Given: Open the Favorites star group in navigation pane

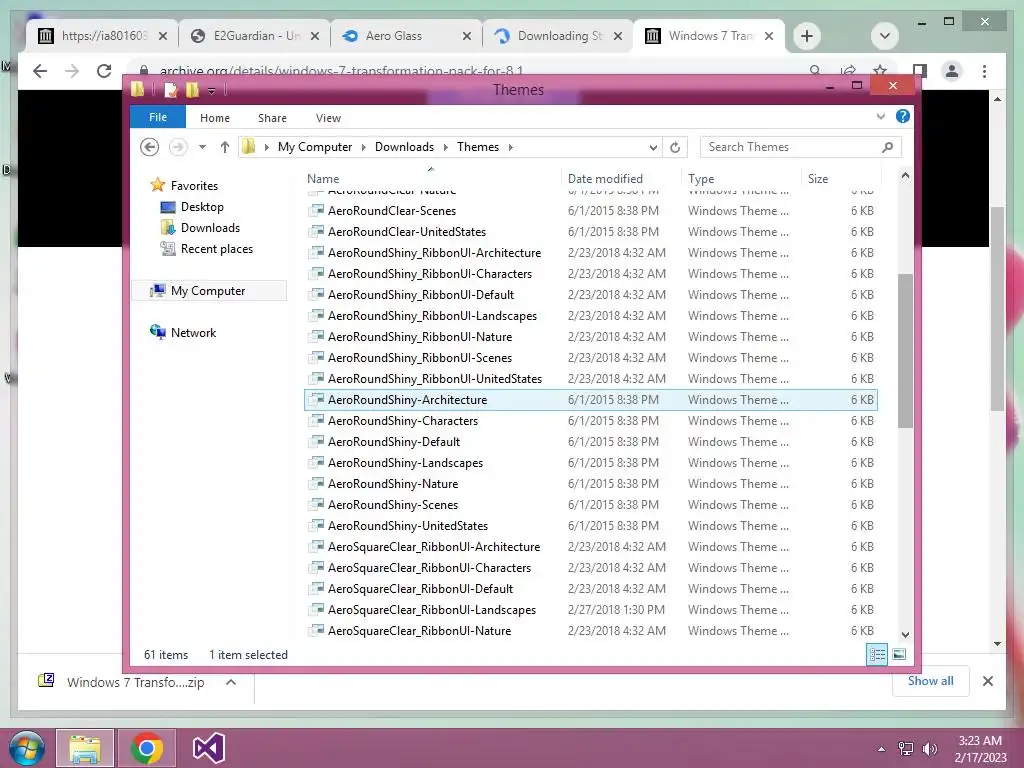Looking at the screenshot, I should (x=184, y=185).
